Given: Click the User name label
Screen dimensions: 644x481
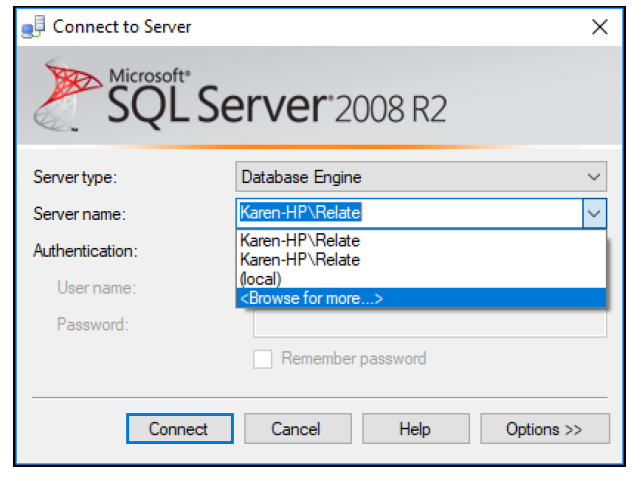Looking at the screenshot, I should click(97, 288).
